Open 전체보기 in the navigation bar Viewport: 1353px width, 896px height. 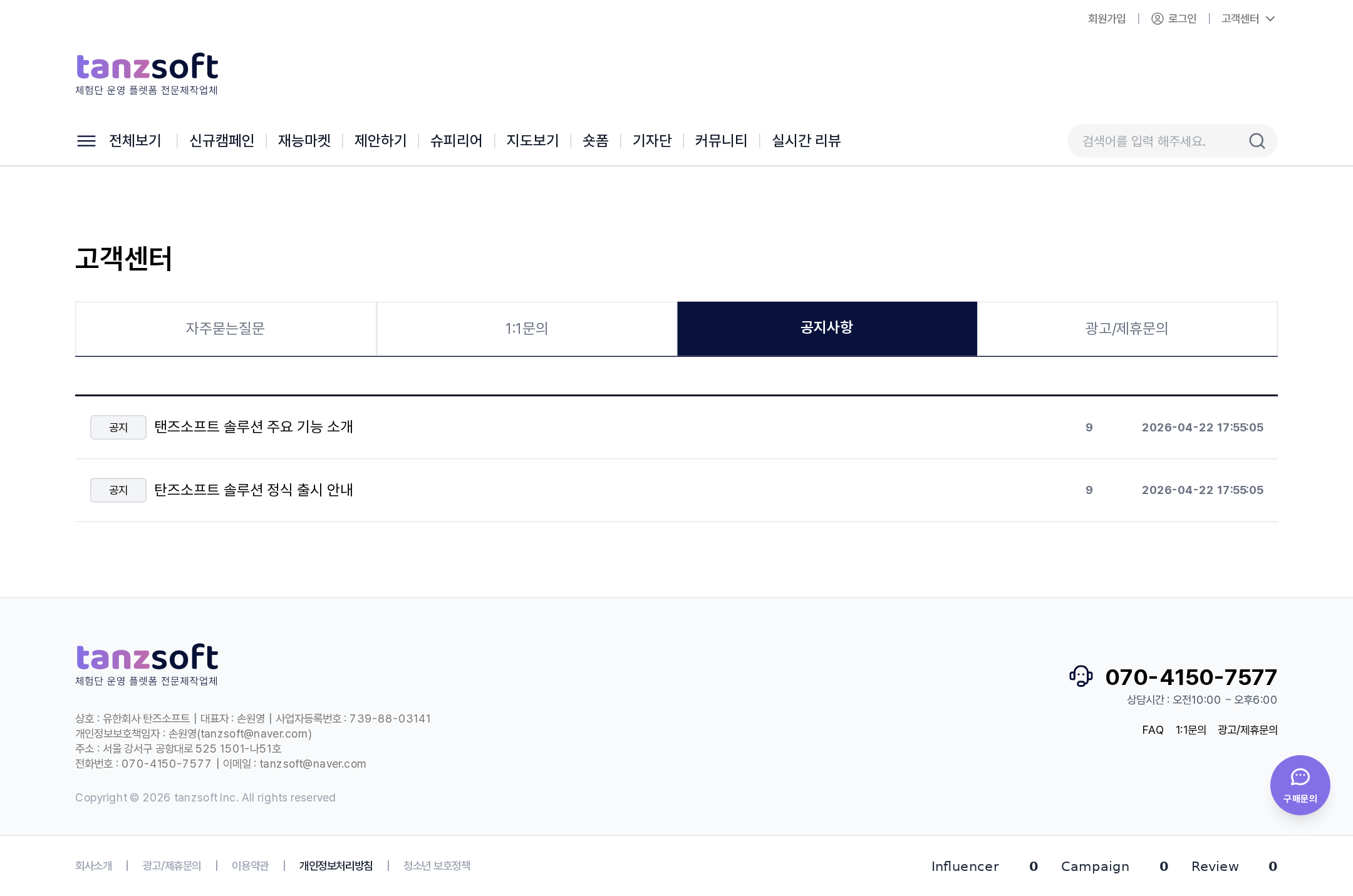(x=135, y=141)
